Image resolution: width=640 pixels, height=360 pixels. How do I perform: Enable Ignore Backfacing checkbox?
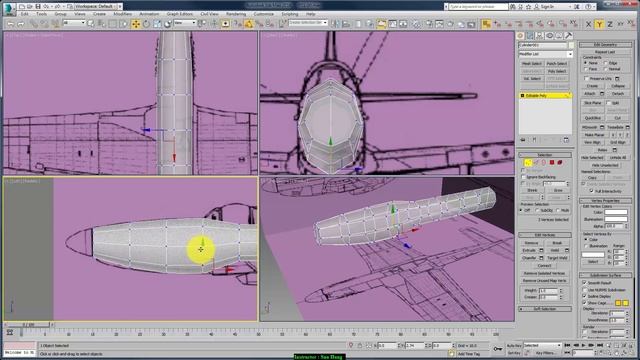(523, 177)
